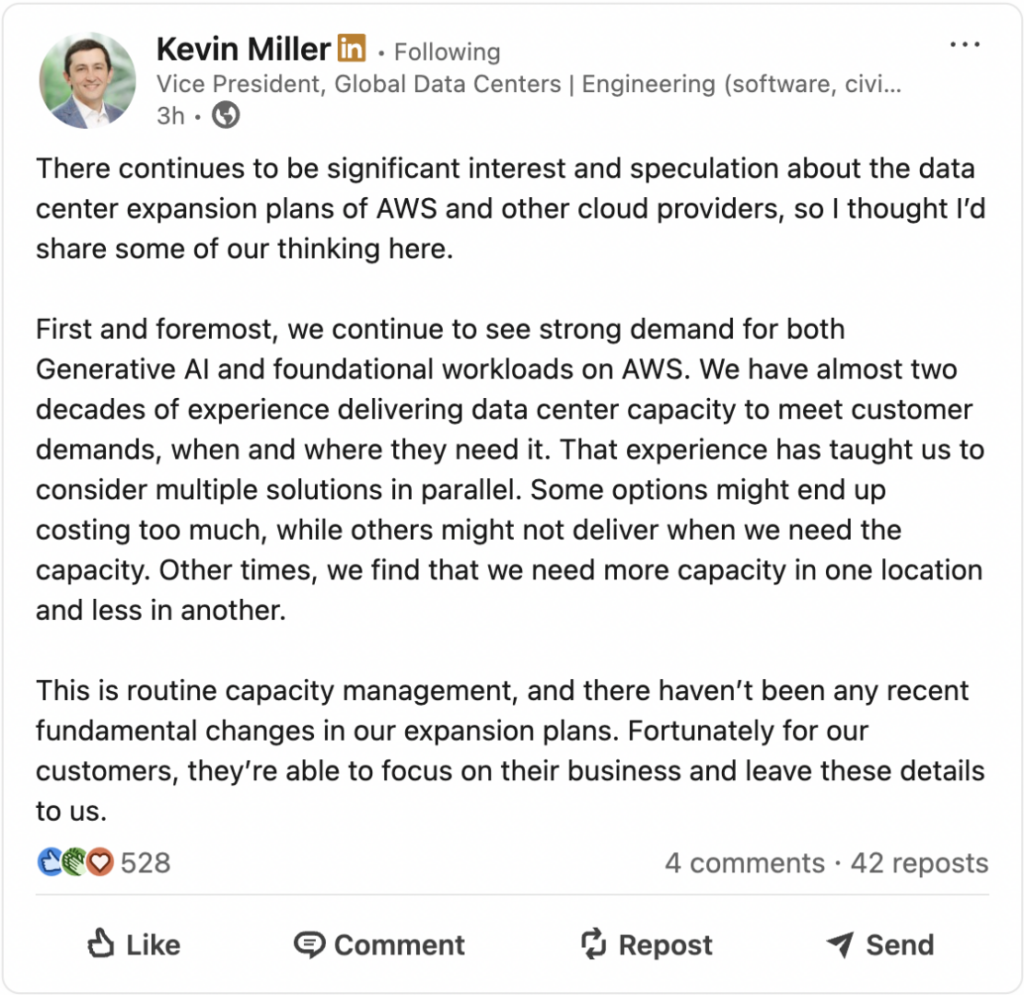Open the post's three-dot options menu
Image resolution: width=1024 pixels, height=995 pixels.
[964, 45]
